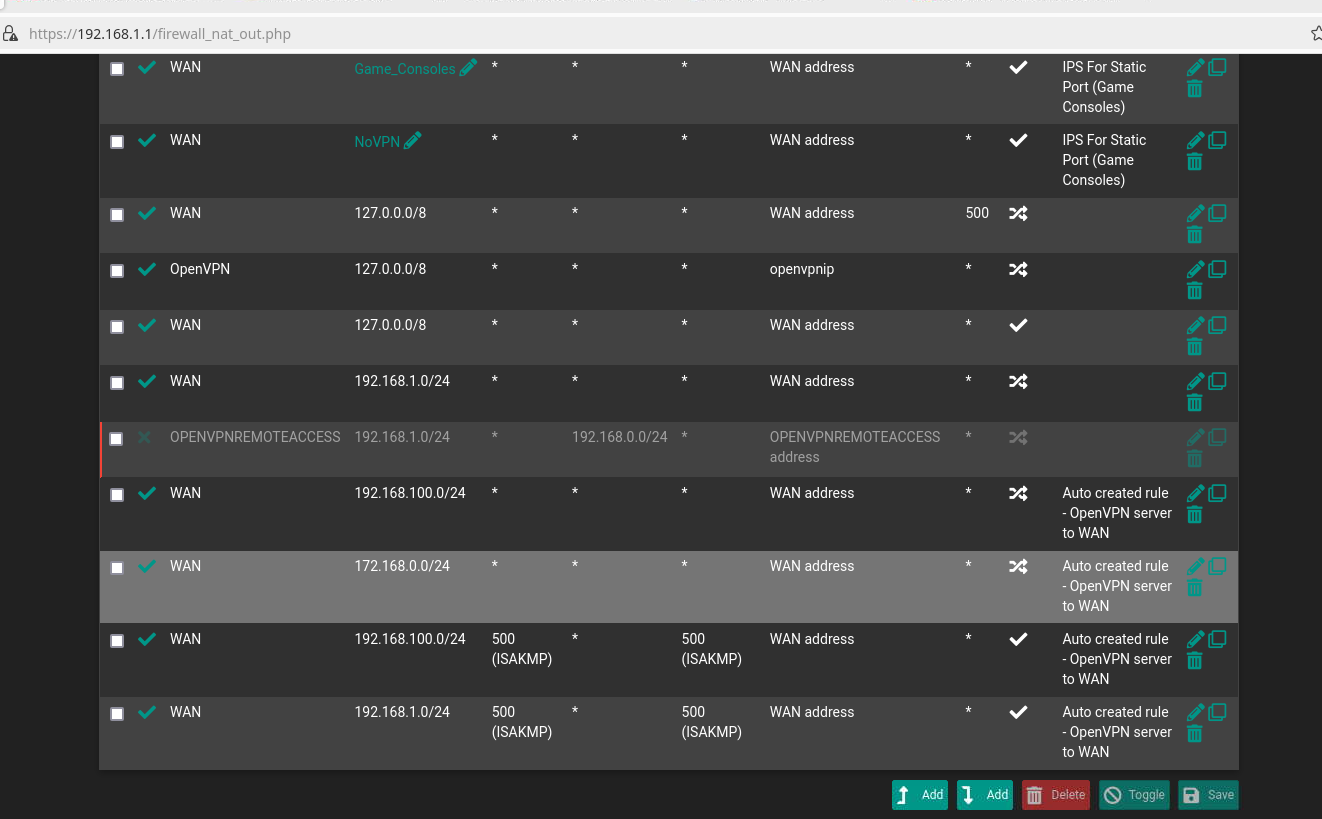Edit the OpenVPN interface openvpnip rule
The image size is (1322, 819).
click(1195, 270)
